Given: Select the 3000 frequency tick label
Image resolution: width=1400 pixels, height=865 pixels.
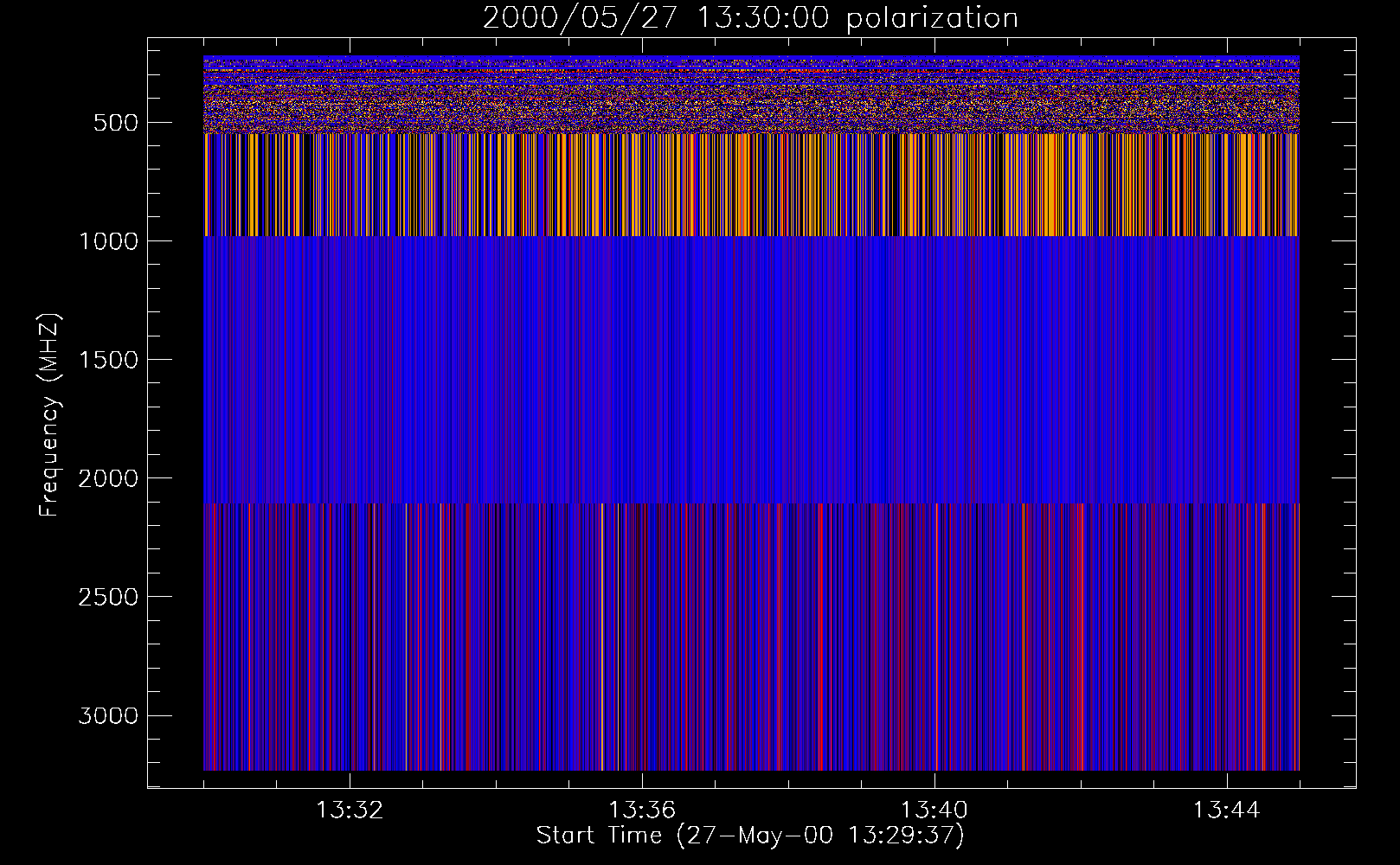Looking at the screenshot, I should (x=108, y=715).
